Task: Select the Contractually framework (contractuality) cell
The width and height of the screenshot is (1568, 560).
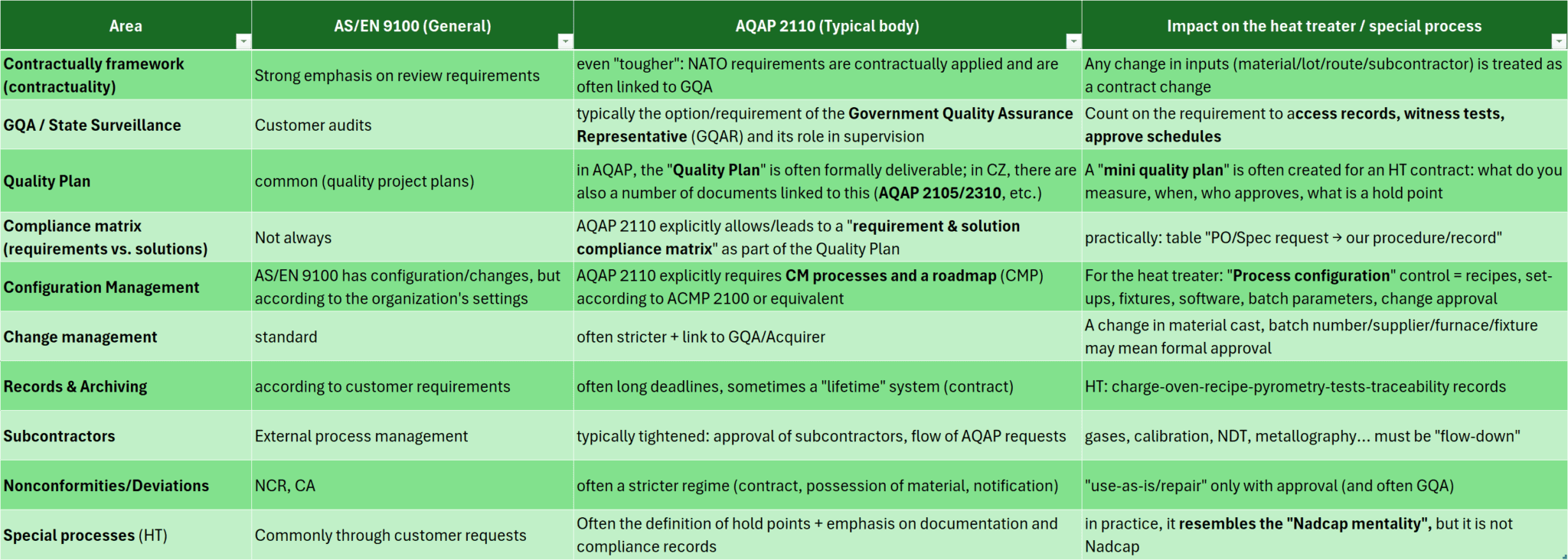Action: [126, 75]
